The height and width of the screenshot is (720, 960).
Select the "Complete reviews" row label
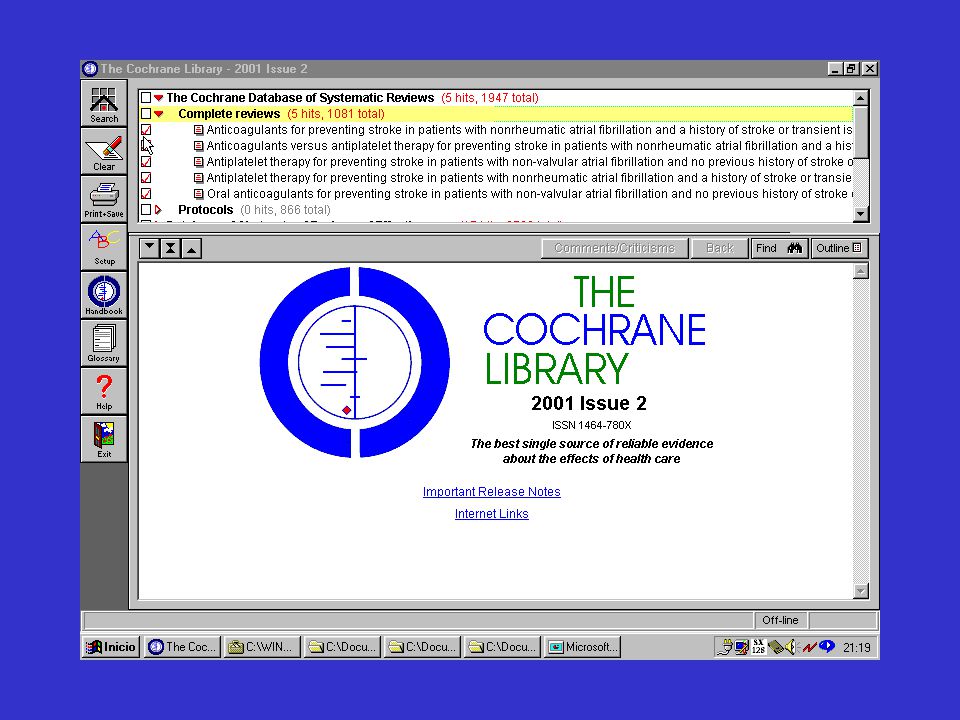(229, 114)
